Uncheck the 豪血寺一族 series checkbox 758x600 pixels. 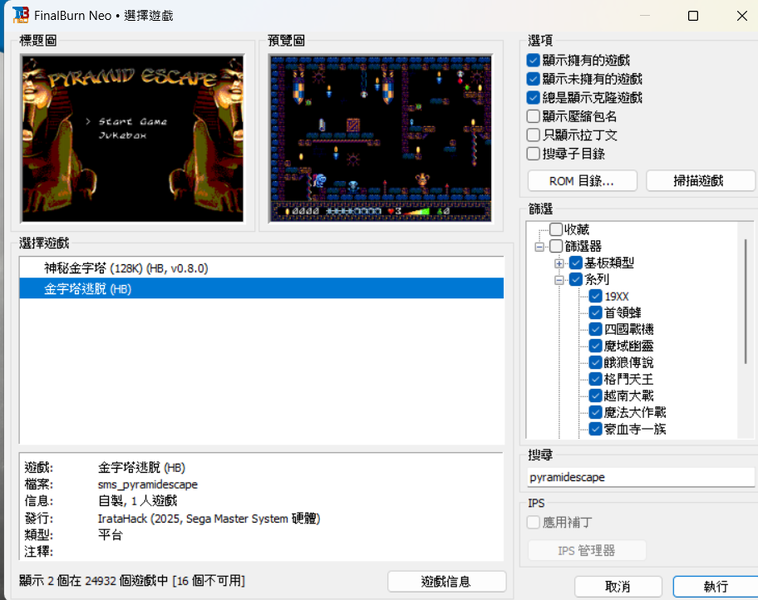(x=596, y=429)
